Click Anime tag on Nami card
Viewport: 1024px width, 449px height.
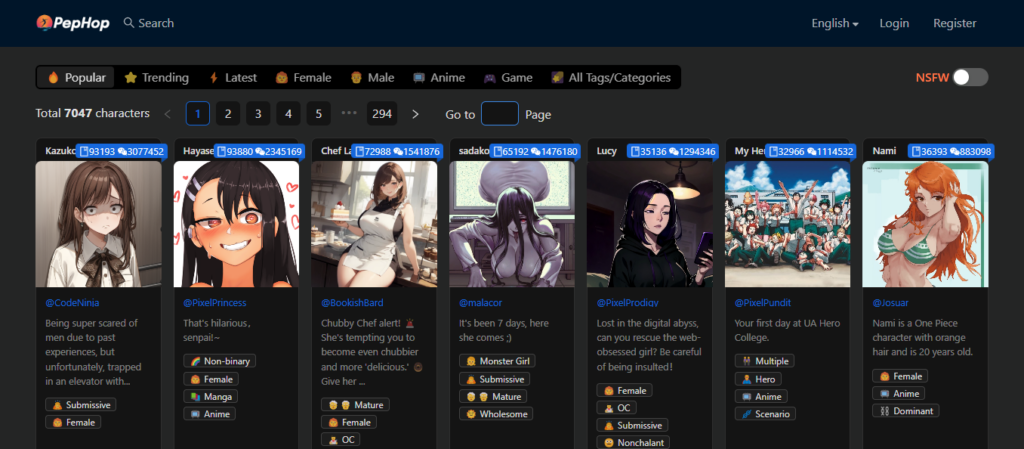(898, 394)
